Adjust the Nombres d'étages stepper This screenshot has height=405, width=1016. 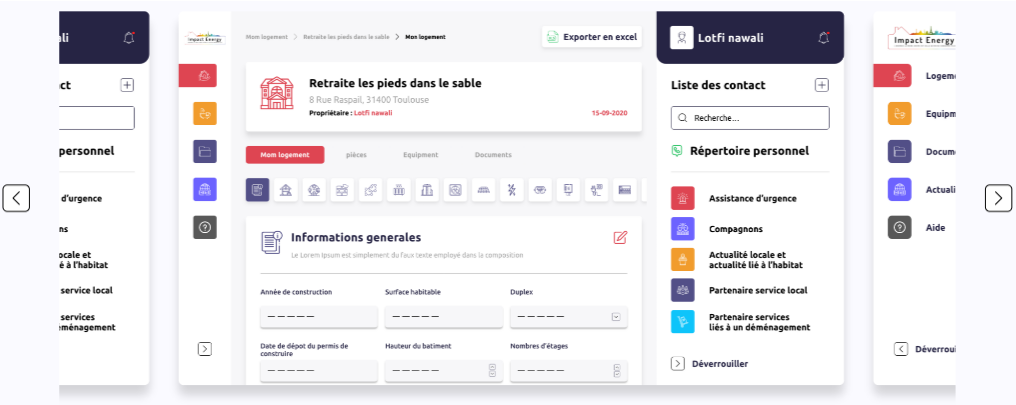click(617, 371)
